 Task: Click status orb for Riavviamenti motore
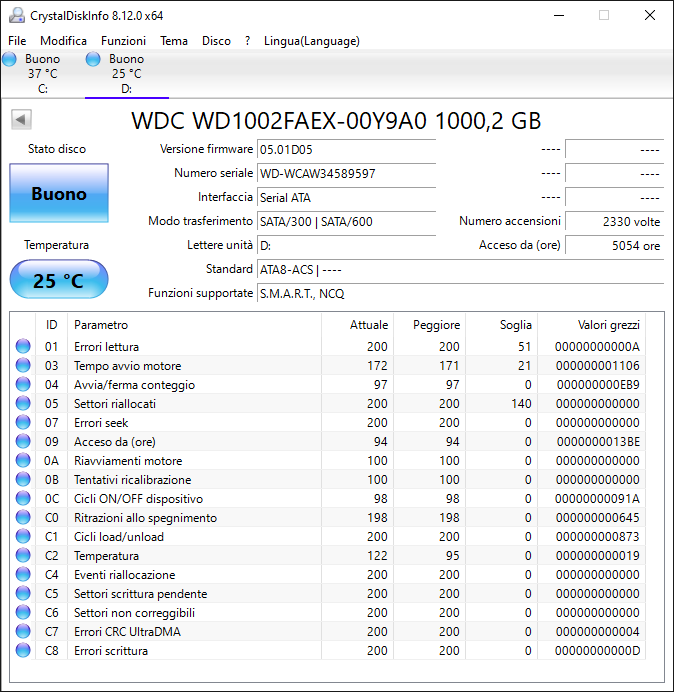(x=23, y=460)
